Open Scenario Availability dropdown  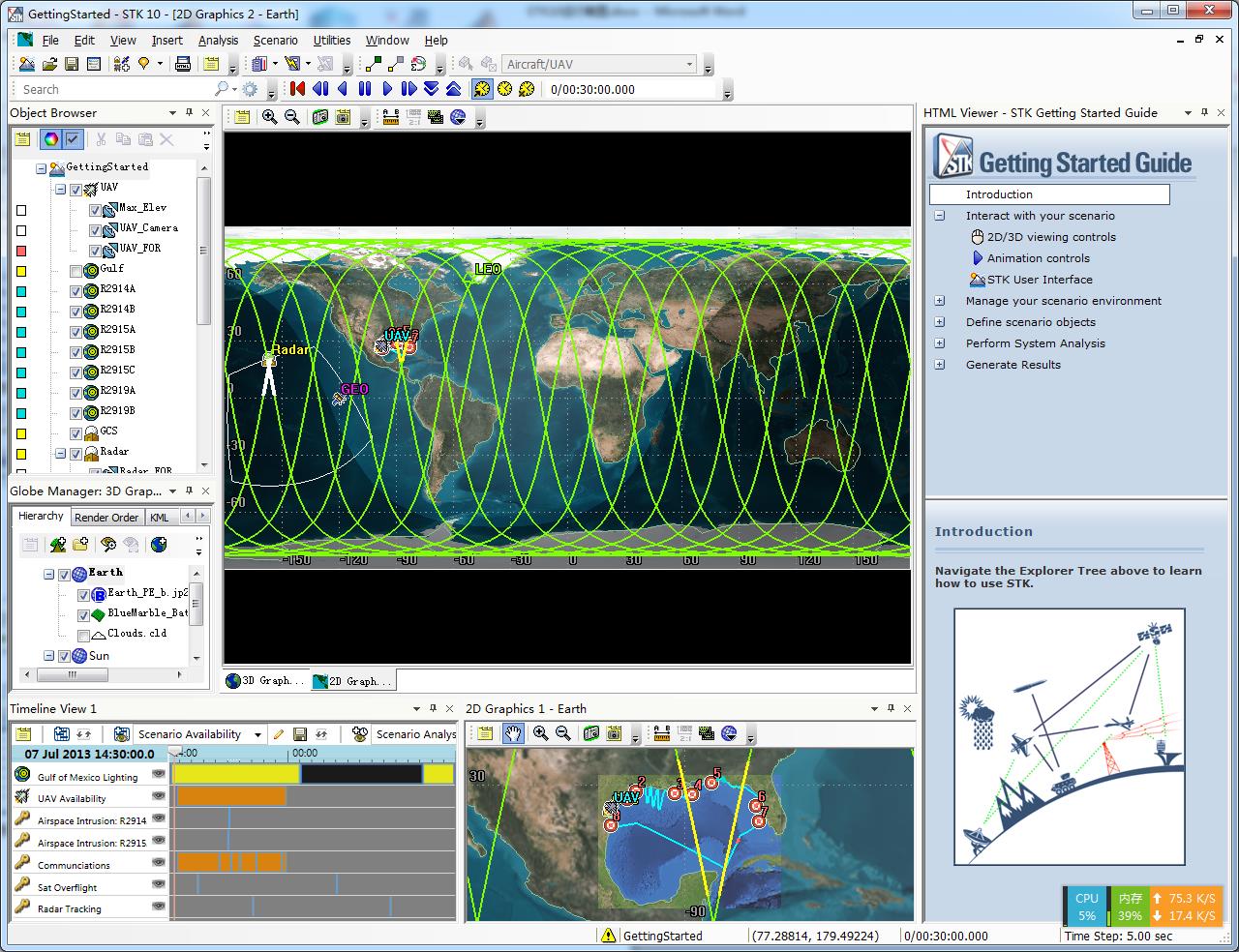pos(257,734)
